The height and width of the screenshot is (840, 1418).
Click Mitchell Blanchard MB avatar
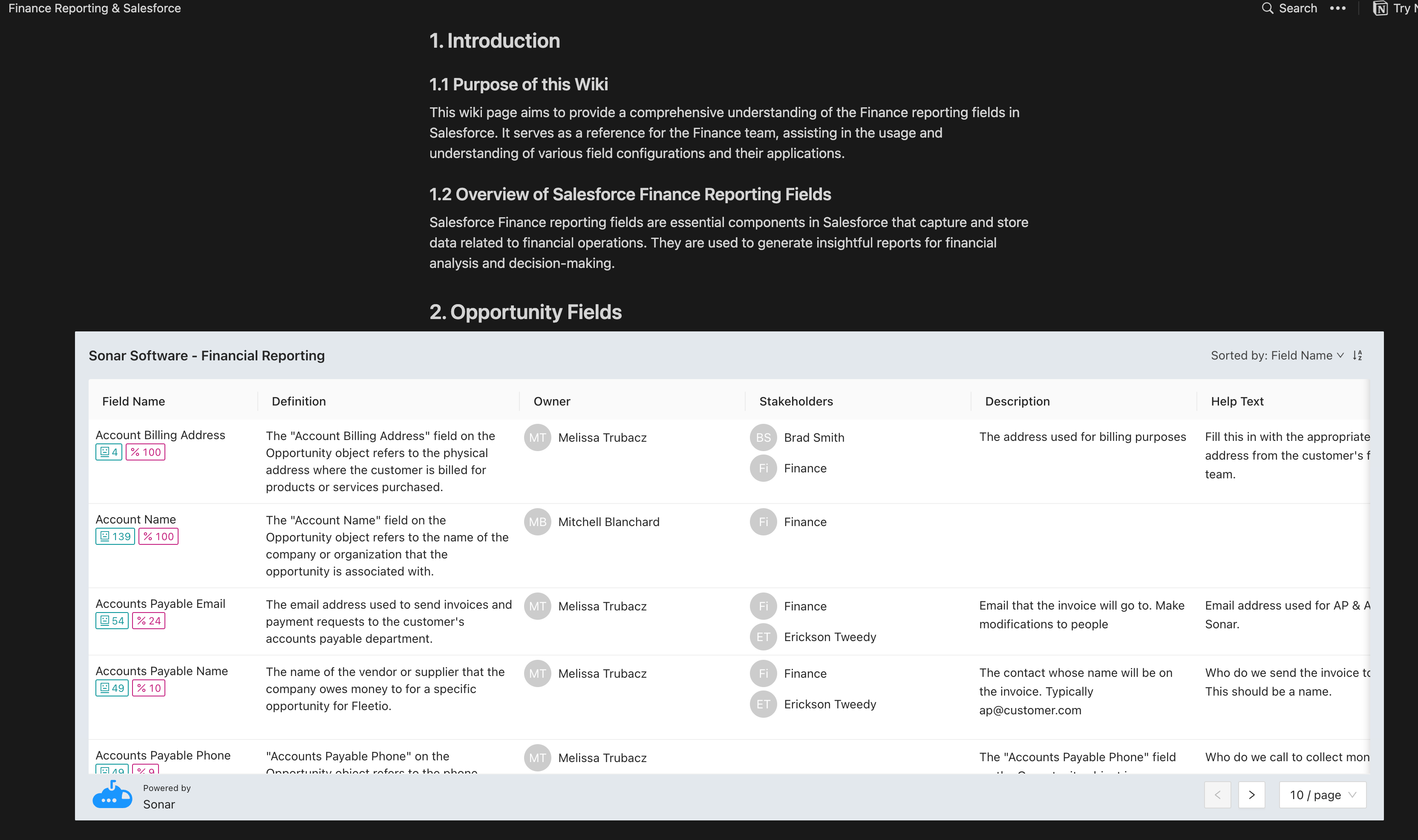click(537, 522)
